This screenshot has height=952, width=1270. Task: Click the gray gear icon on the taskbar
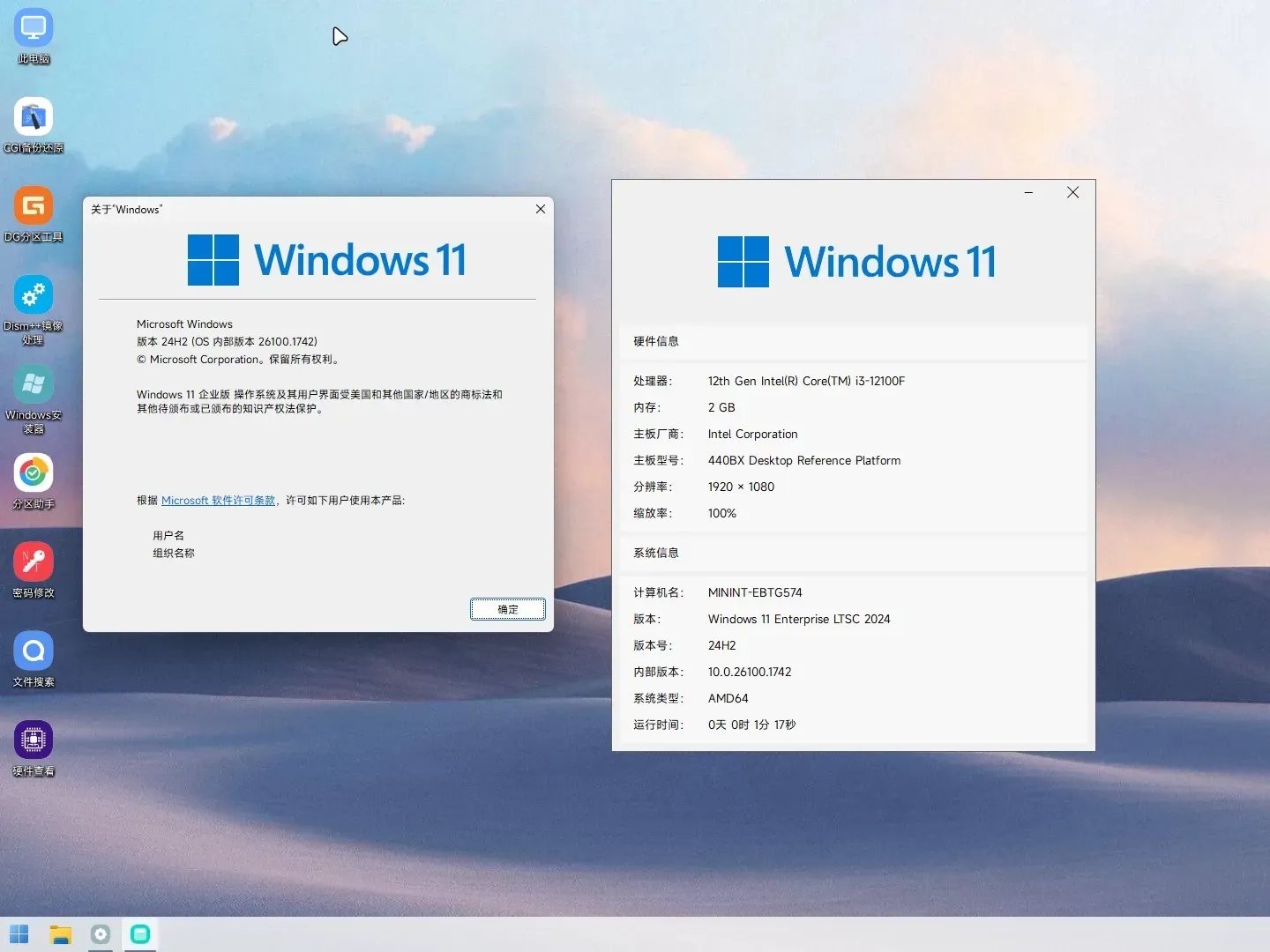(100, 934)
